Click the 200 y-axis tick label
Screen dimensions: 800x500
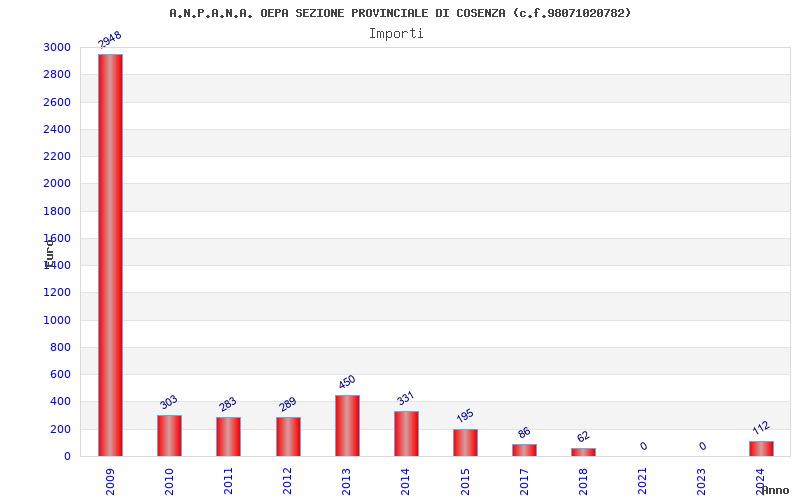61,430
